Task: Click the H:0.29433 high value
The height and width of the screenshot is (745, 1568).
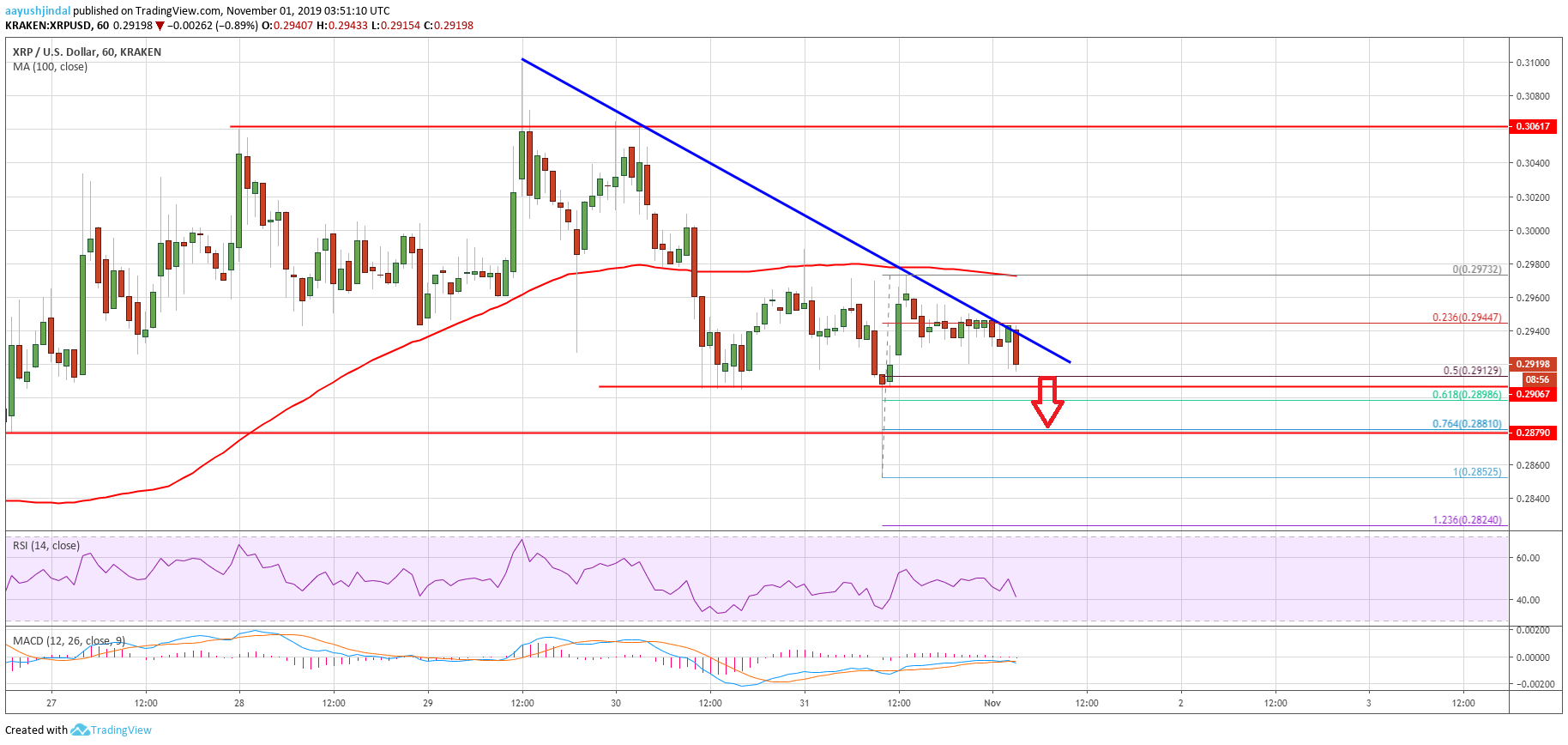Action: 343,26
